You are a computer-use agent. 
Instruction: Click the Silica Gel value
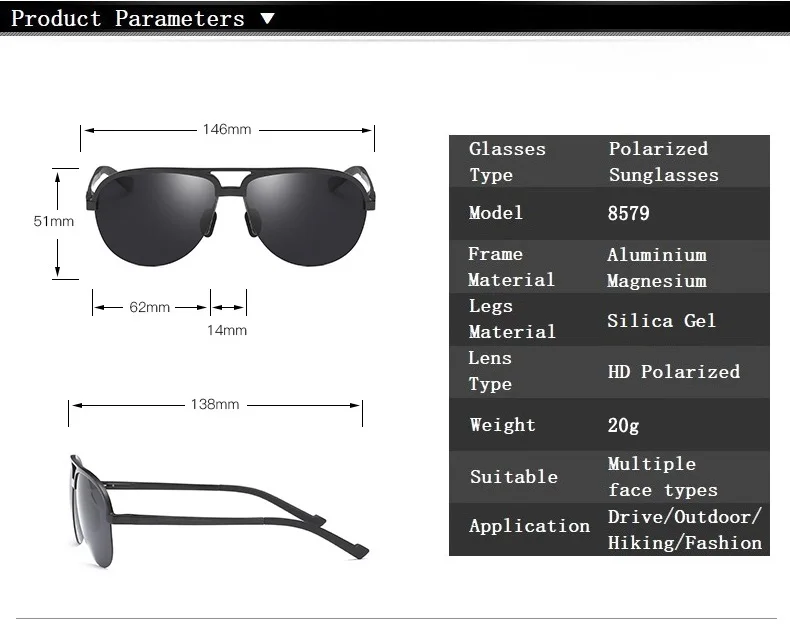tap(661, 321)
